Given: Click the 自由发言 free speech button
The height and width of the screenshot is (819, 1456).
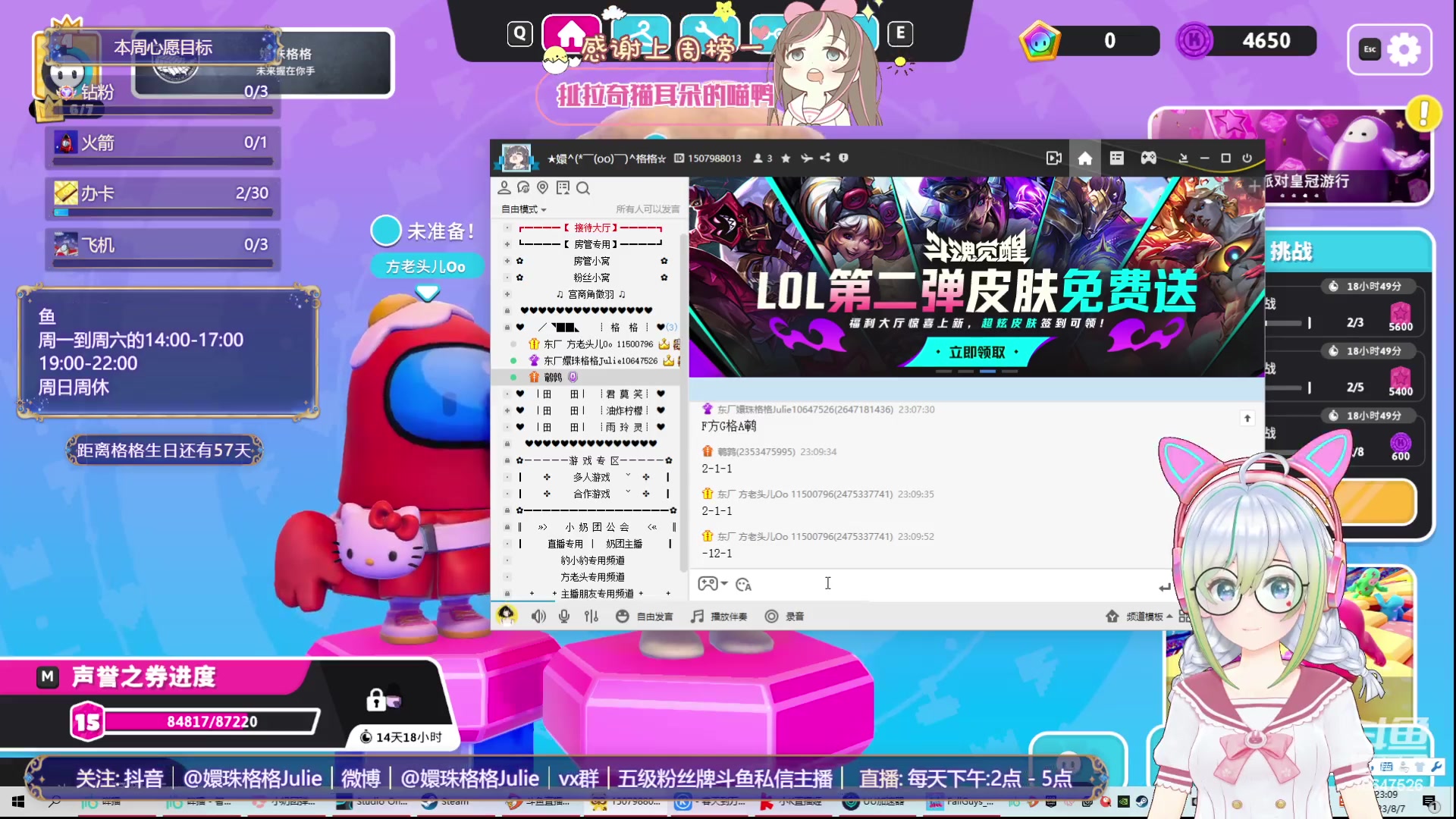Looking at the screenshot, I should click(x=645, y=617).
